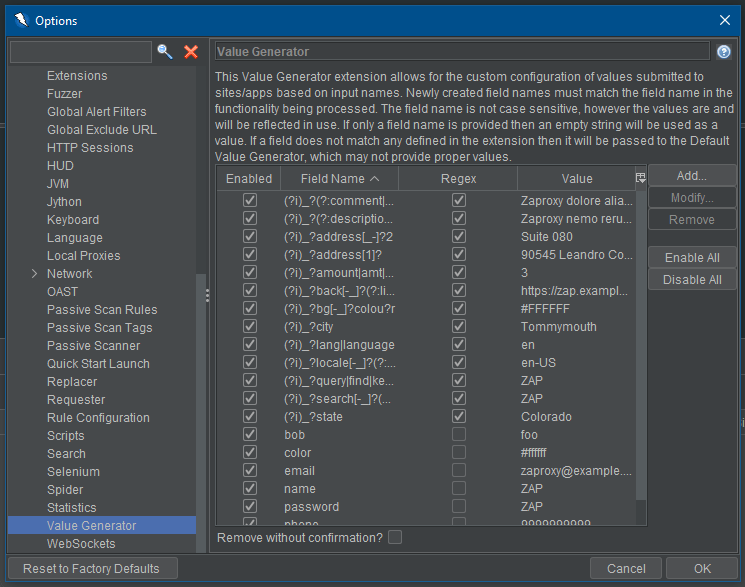
Task: Click Reset to Factory Defaults
Action: 91,568
